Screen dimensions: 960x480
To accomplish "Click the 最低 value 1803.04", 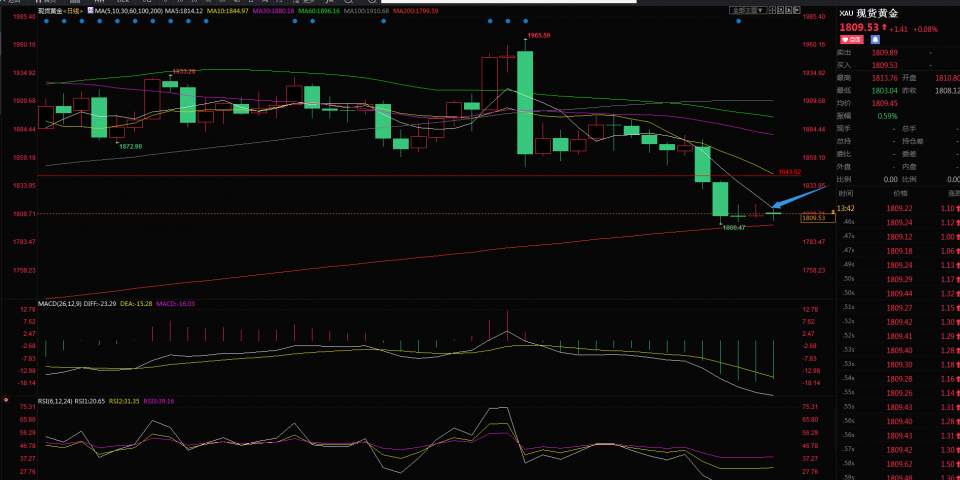I will (x=884, y=91).
